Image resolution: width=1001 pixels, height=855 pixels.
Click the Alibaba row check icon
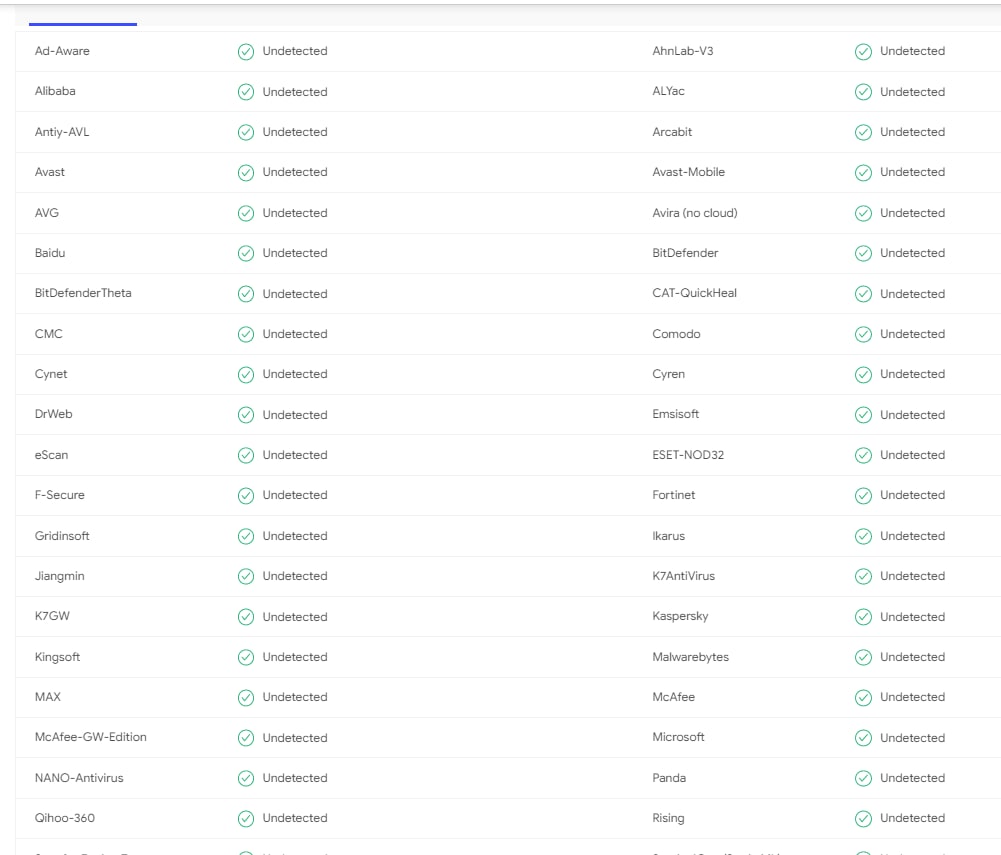pos(246,92)
